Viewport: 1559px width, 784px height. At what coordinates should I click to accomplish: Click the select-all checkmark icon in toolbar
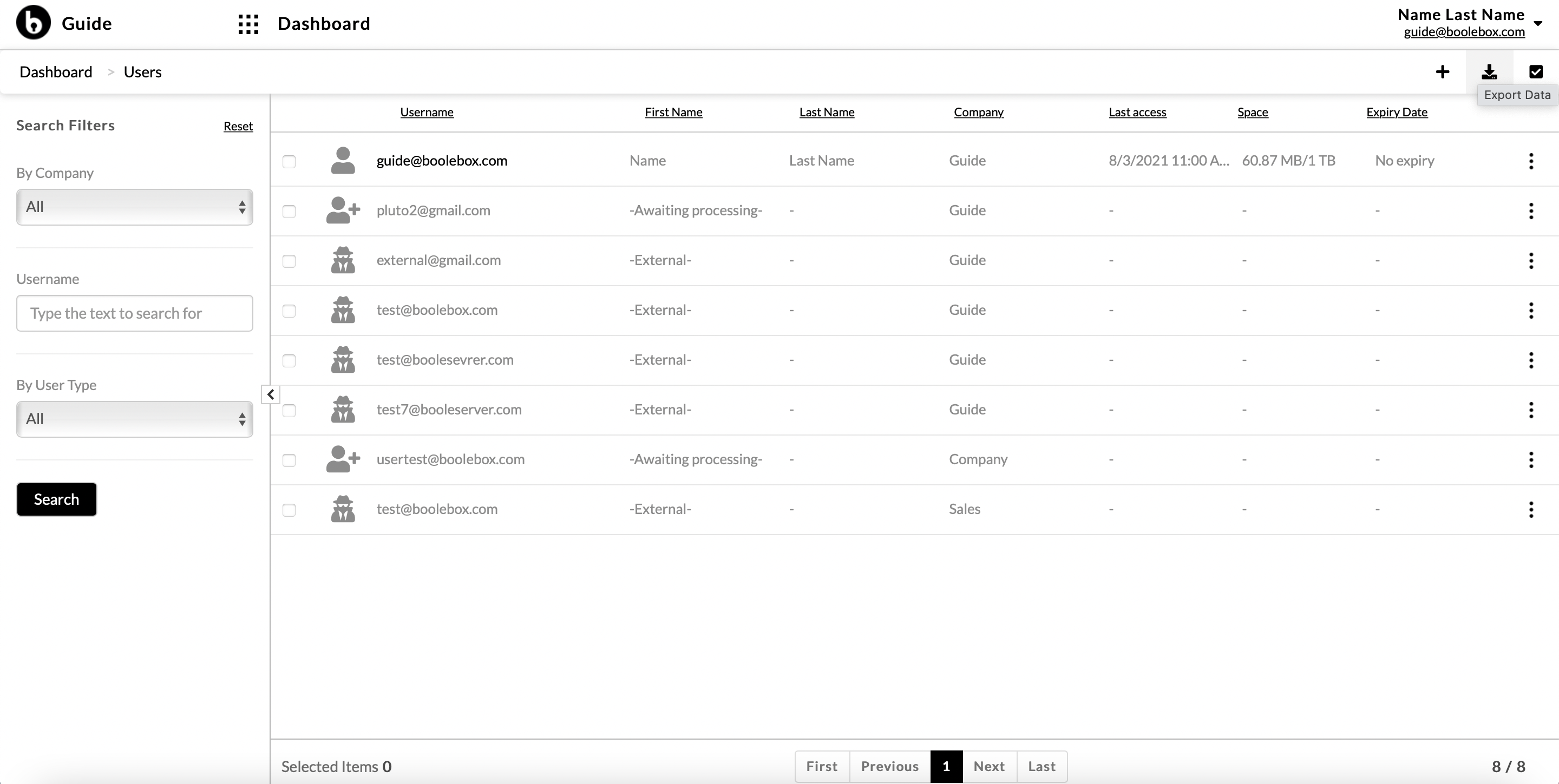click(x=1536, y=72)
